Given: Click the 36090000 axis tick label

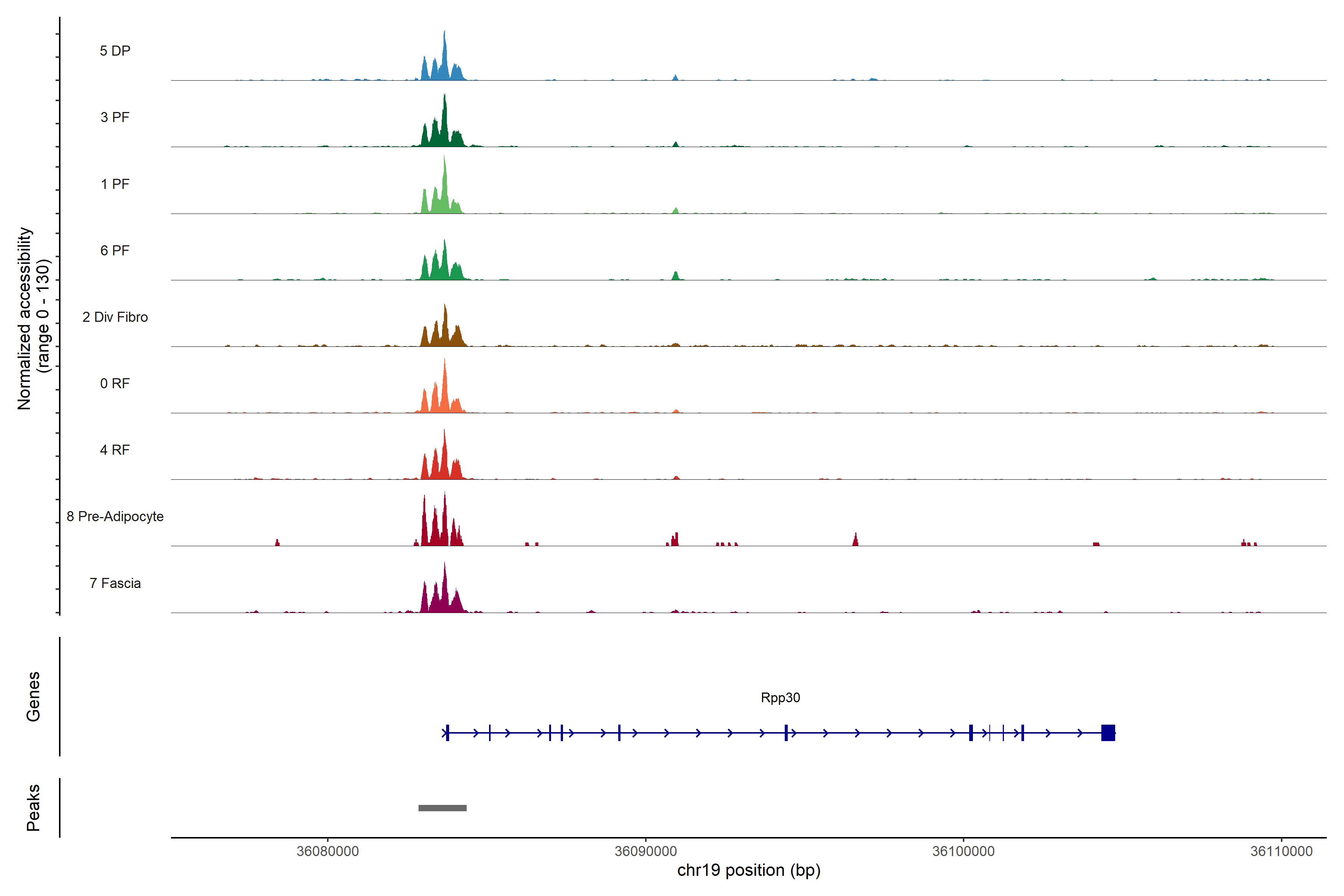Looking at the screenshot, I should (646, 851).
